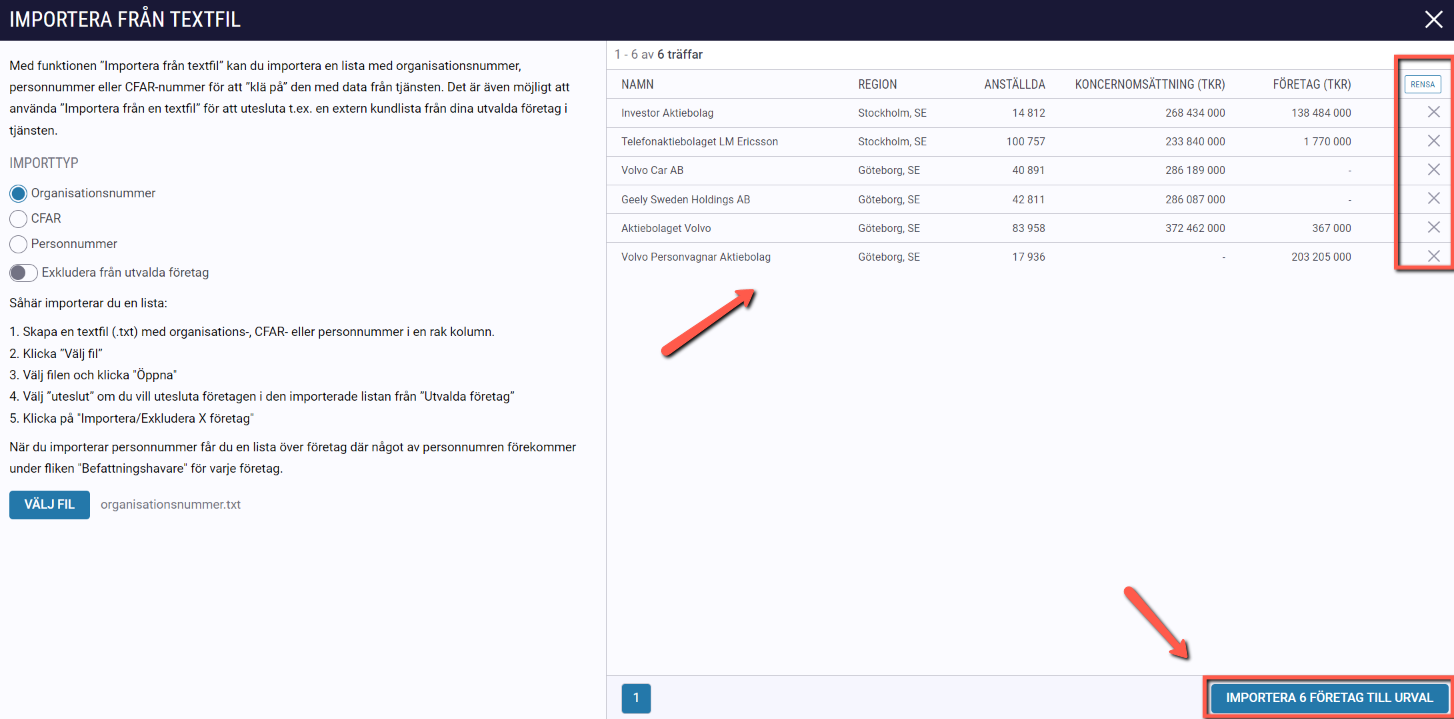Remove Telefonaktiebolaget LM Ericsson with X icon
Image resolution: width=1454 pixels, height=719 pixels.
[x=1433, y=141]
